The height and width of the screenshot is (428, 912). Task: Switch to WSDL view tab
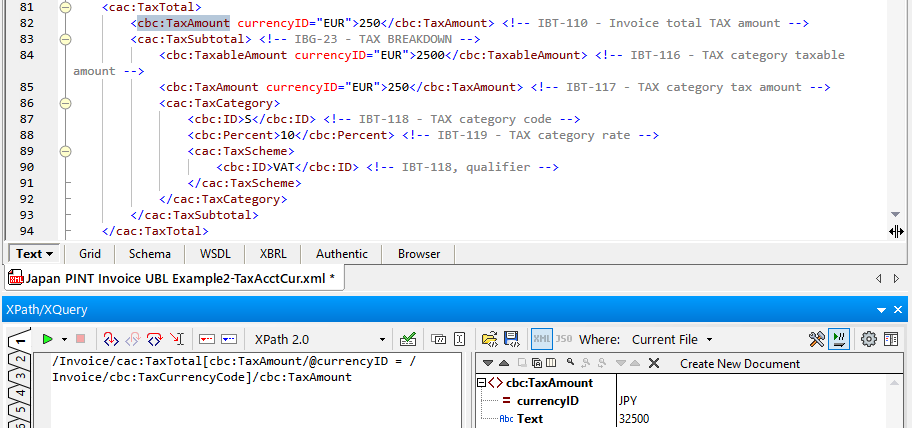215,254
